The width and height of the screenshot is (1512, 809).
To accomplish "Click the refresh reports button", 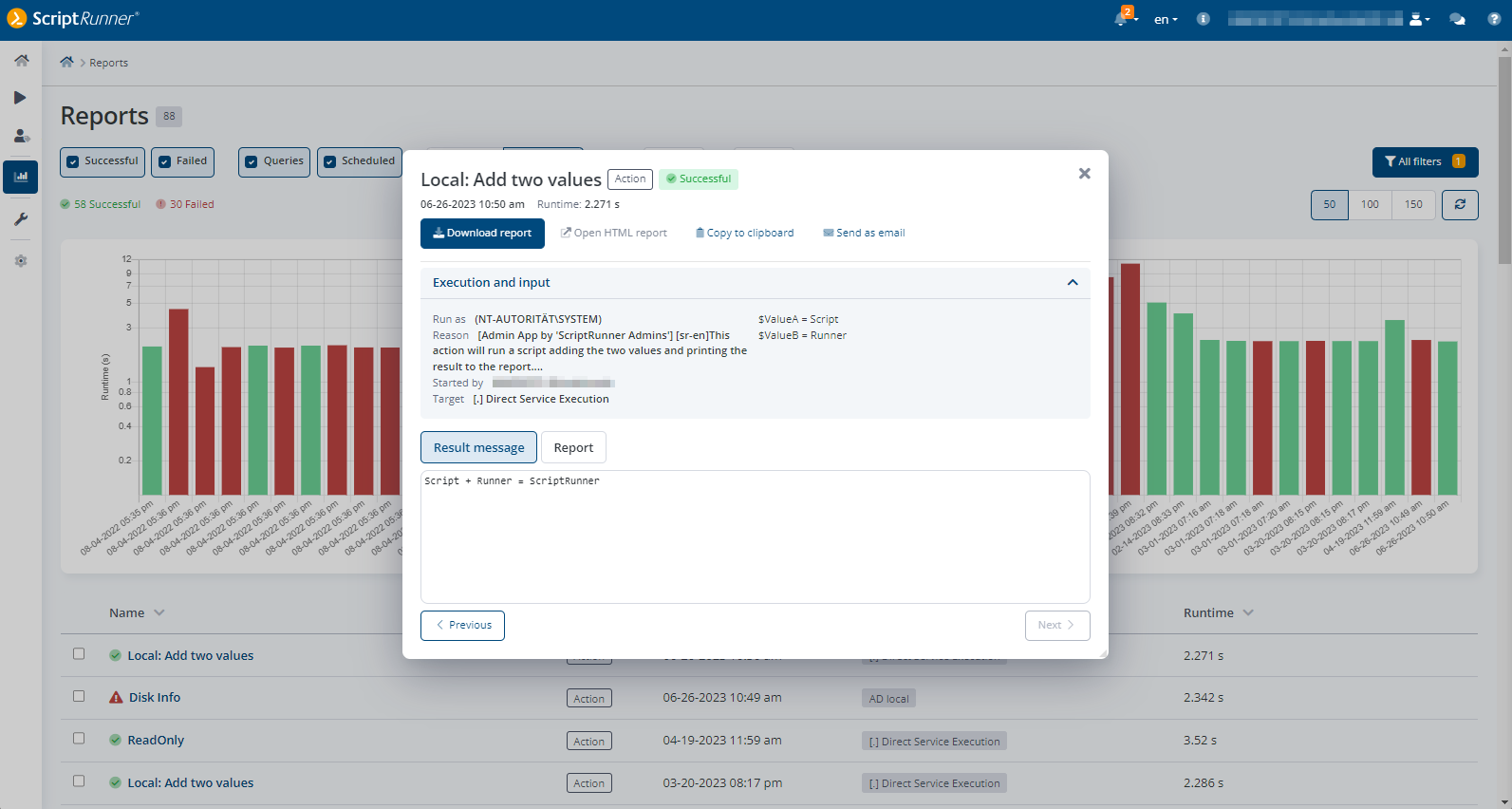I will pos(1460,204).
